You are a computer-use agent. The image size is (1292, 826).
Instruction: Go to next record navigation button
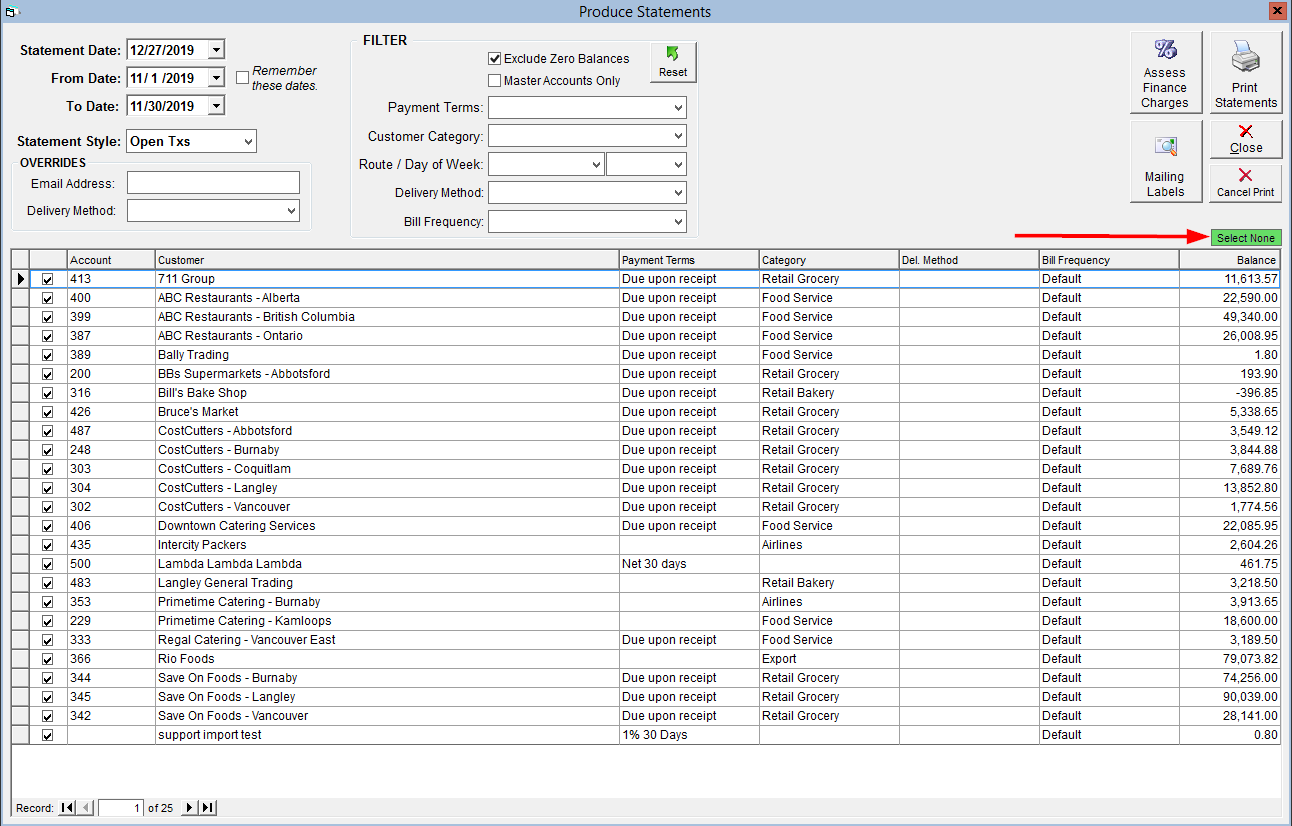click(190, 808)
